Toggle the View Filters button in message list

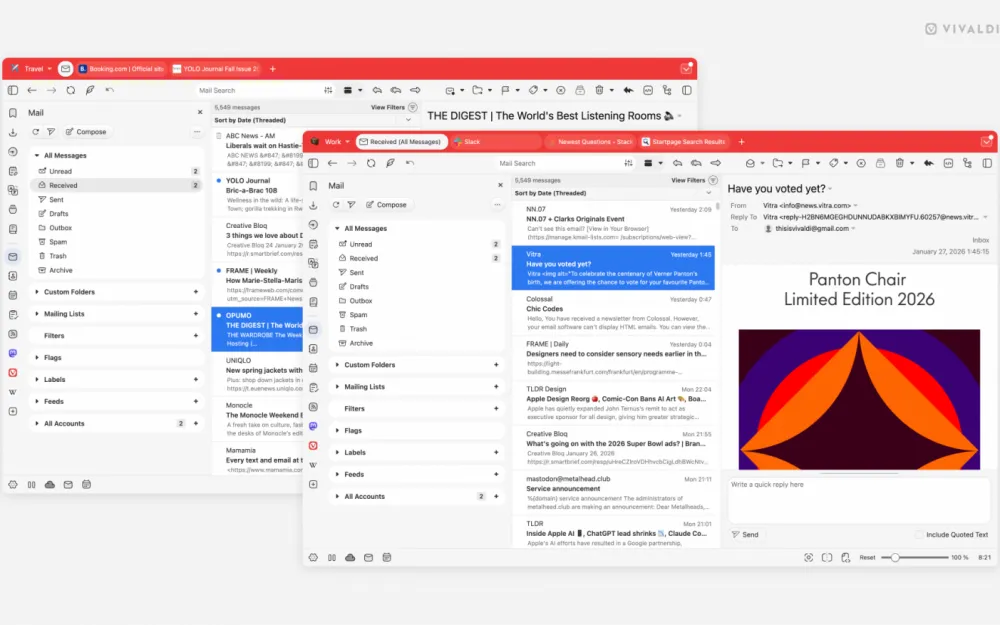point(693,181)
